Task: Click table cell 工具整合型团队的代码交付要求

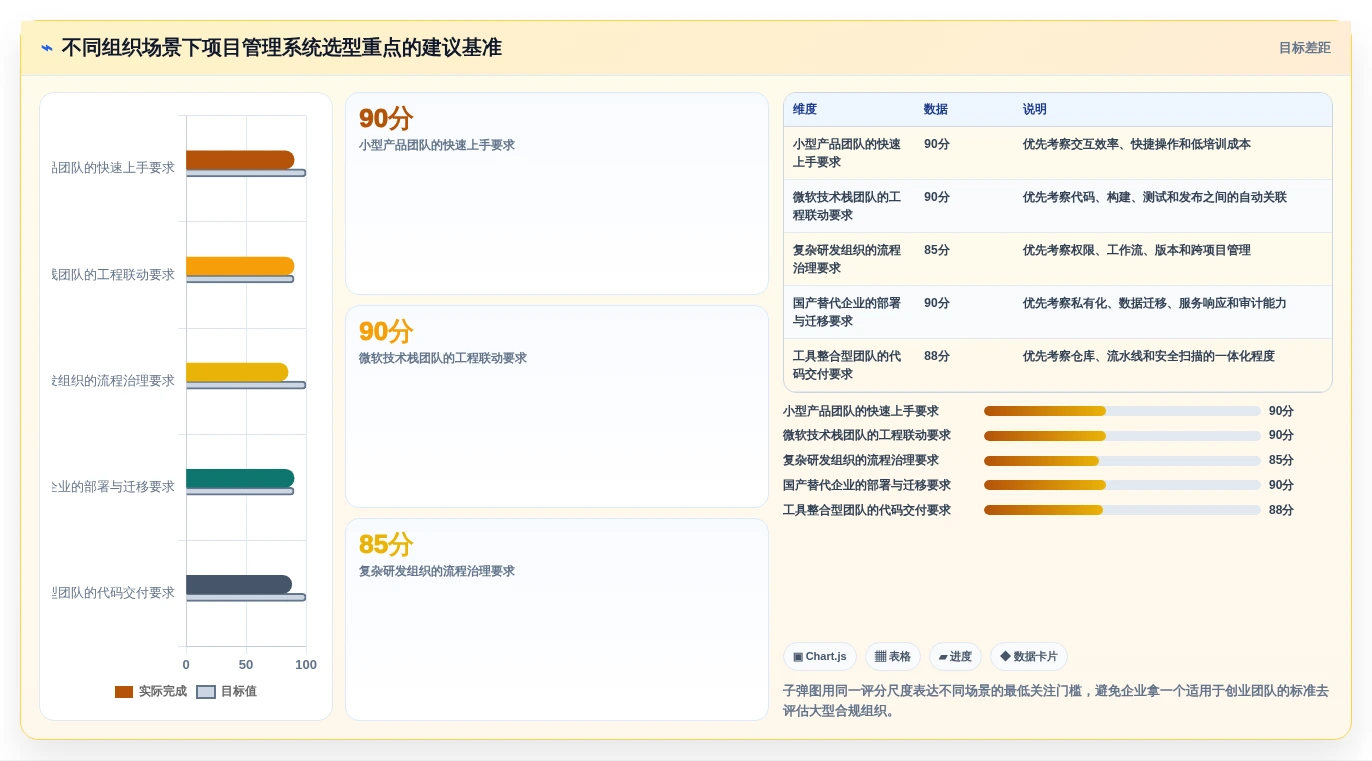Action: [848, 365]
